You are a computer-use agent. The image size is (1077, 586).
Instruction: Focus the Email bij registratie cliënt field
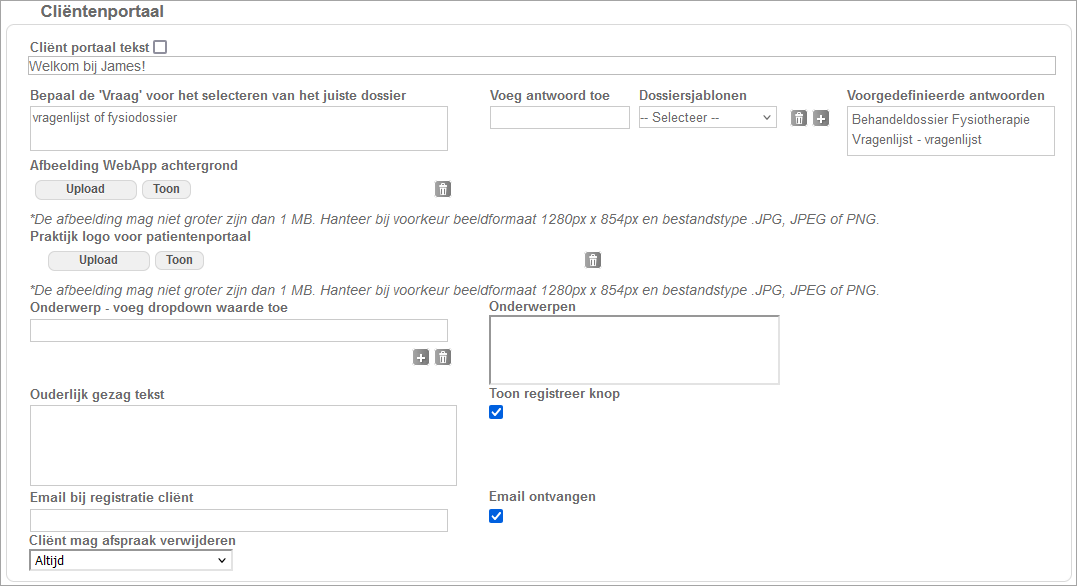pos(239,520)
